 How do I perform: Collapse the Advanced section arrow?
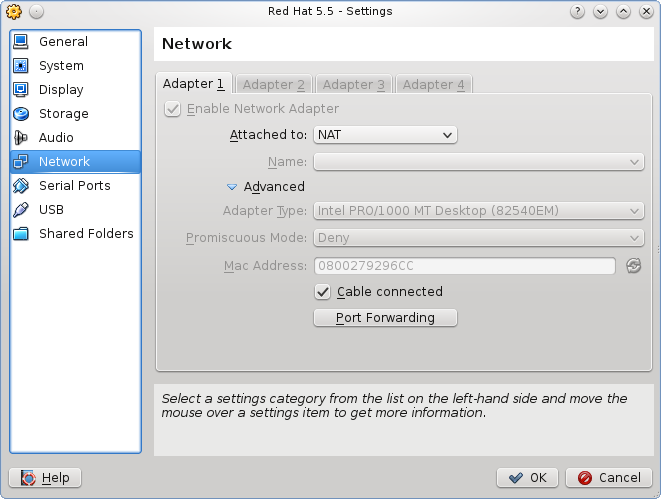(232, 187)
